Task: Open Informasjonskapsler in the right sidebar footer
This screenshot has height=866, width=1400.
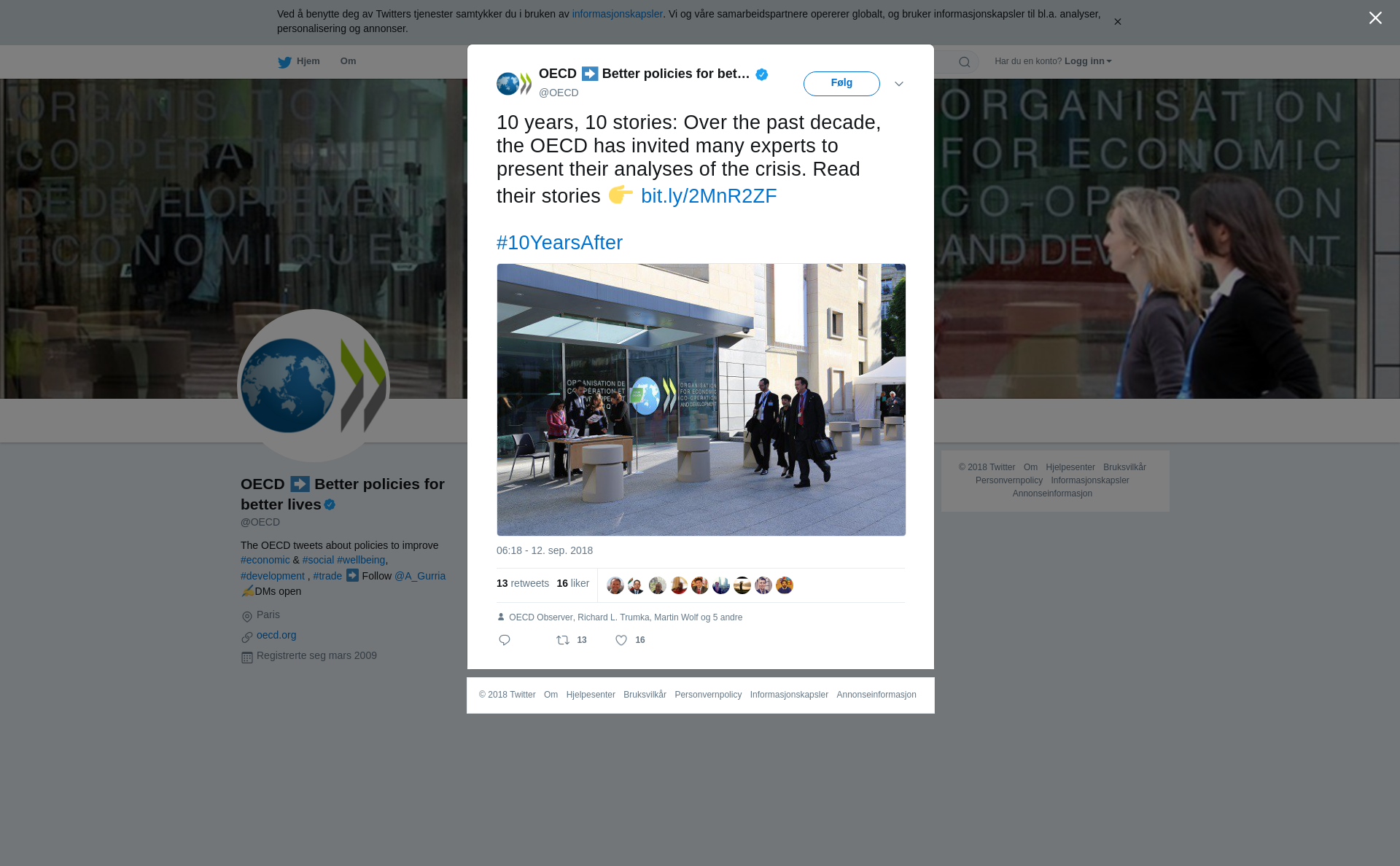Action: point(1090,480)
